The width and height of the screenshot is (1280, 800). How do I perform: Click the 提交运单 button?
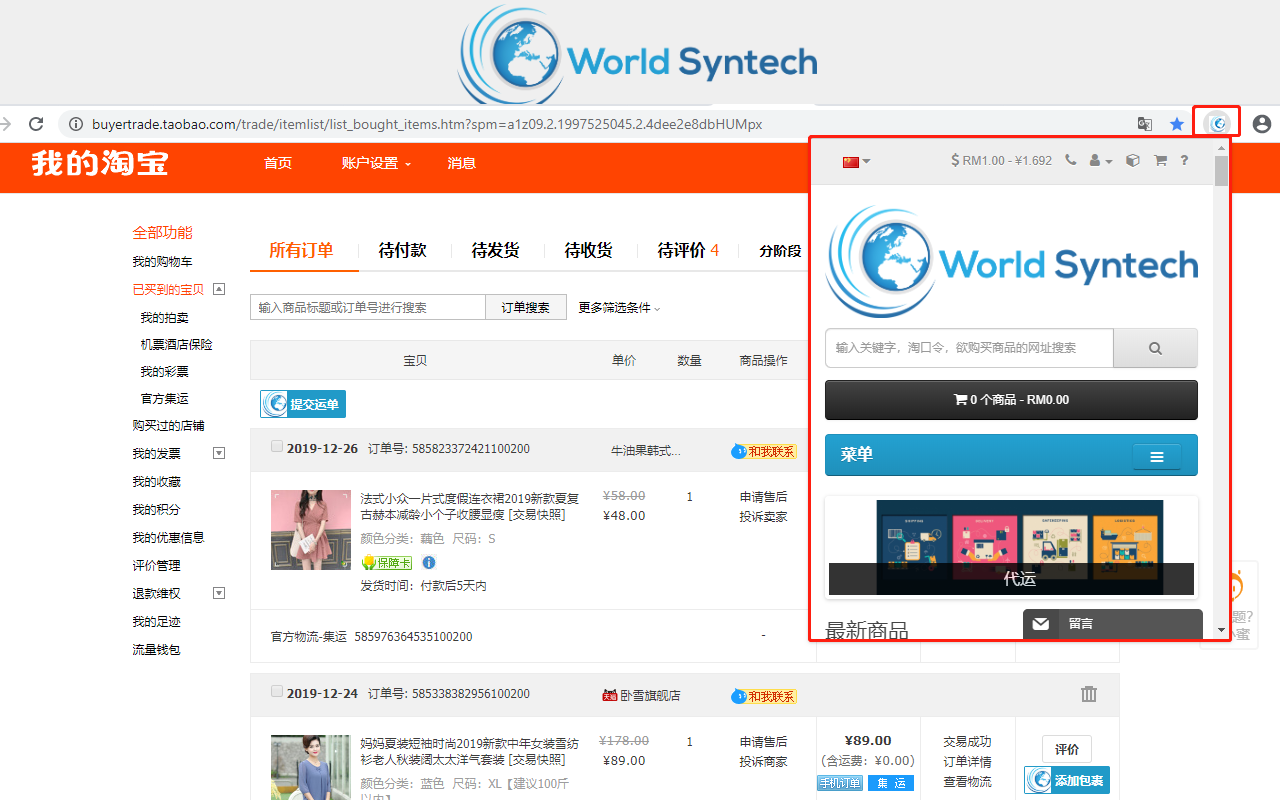tap(303, 404)
